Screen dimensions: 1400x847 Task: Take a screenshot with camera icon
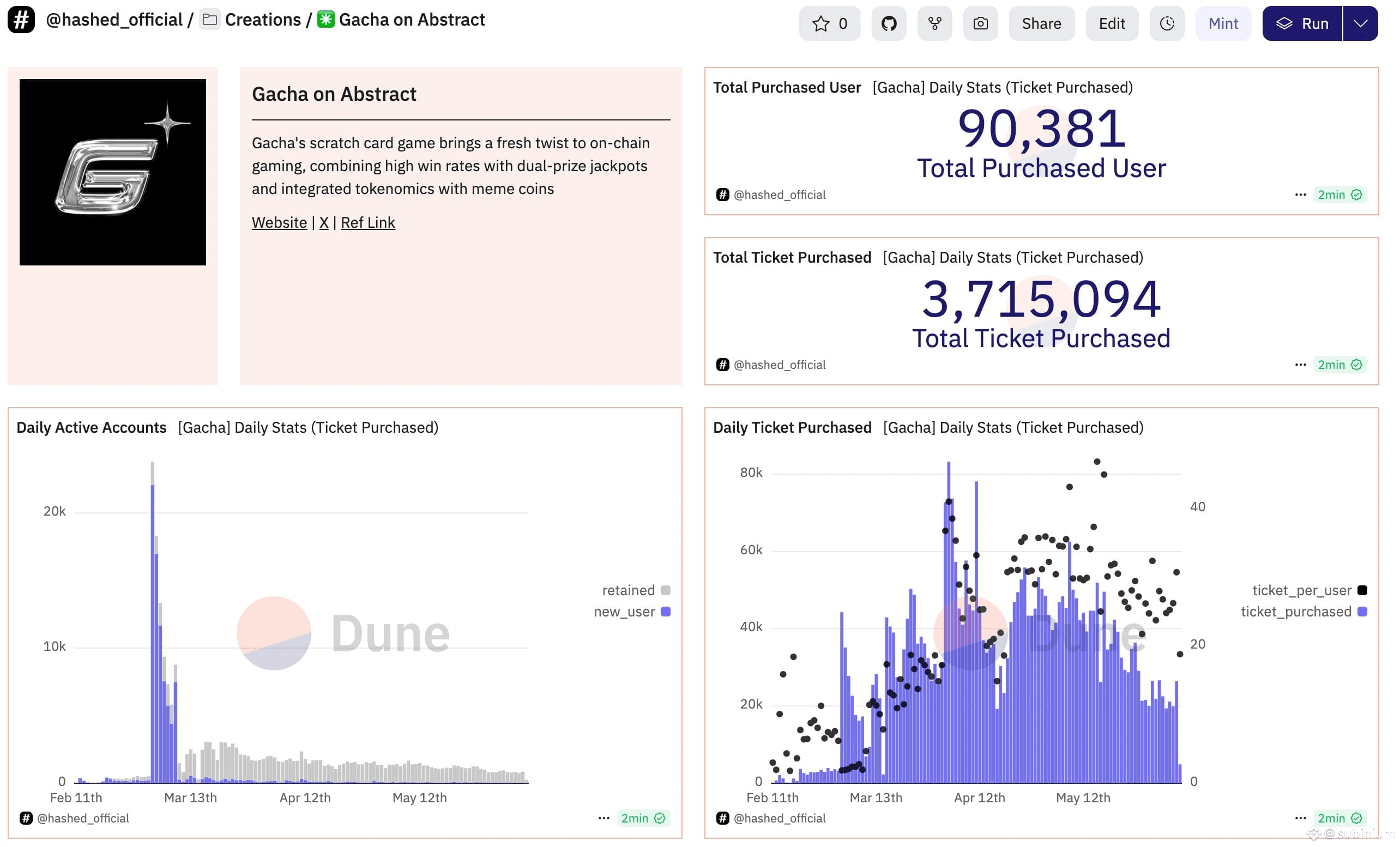point(980,23)
